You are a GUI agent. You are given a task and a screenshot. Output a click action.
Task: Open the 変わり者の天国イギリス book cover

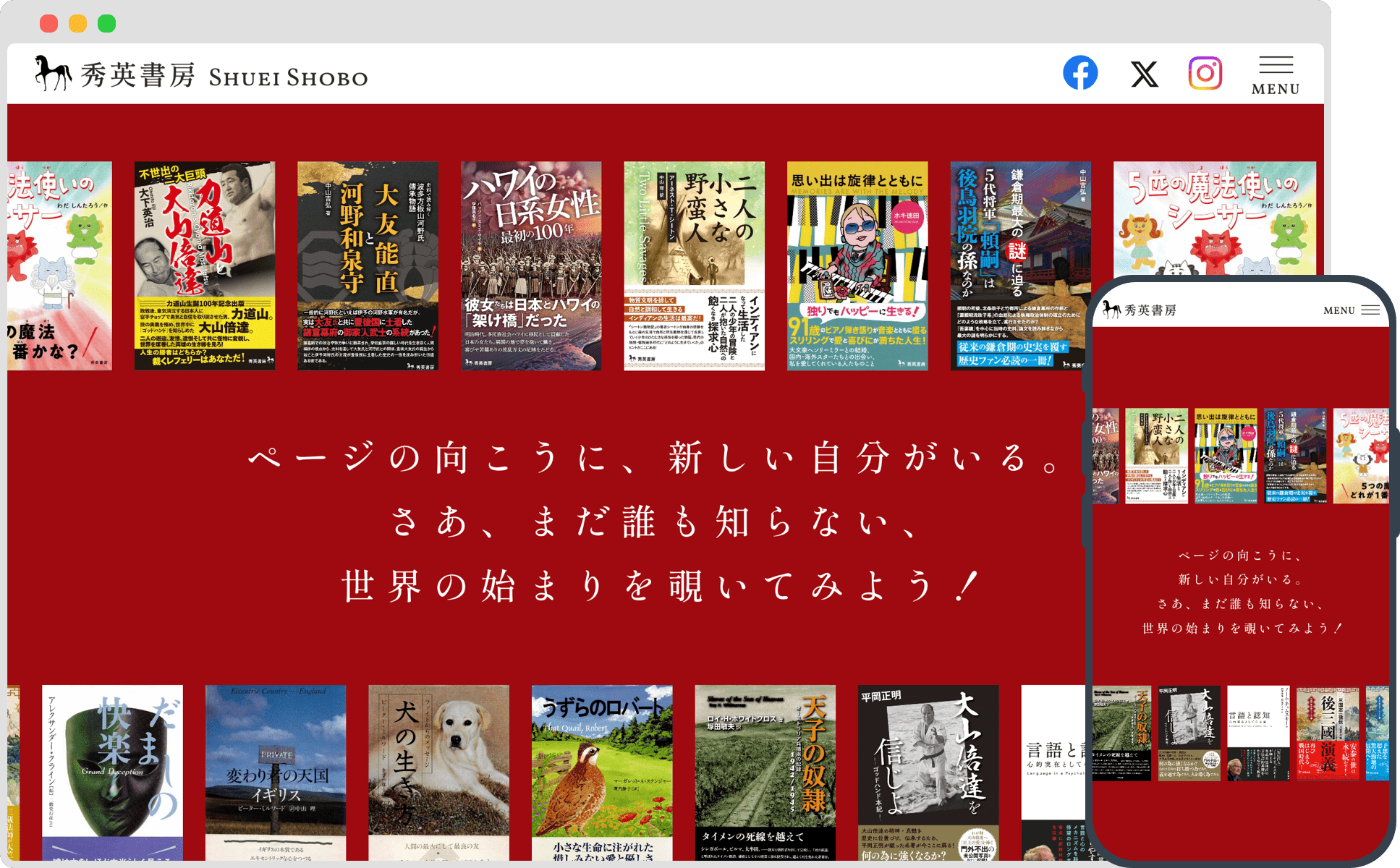(x=276, y=773)
